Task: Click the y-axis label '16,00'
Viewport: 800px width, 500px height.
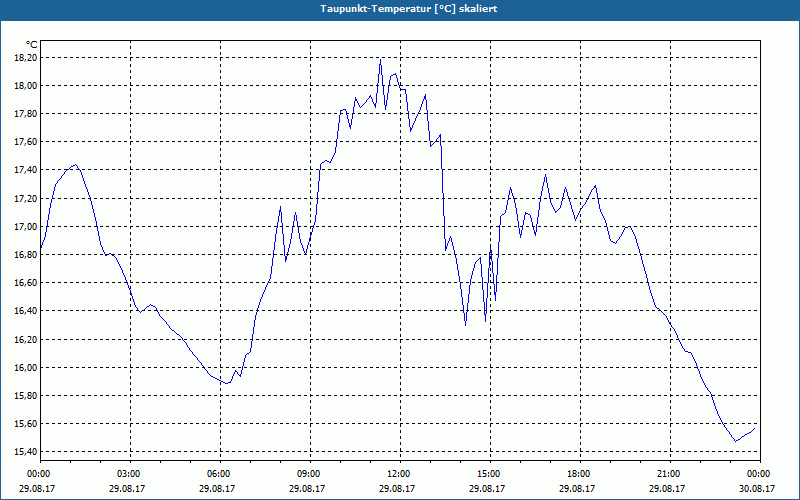Action: (x=25, y=367)
